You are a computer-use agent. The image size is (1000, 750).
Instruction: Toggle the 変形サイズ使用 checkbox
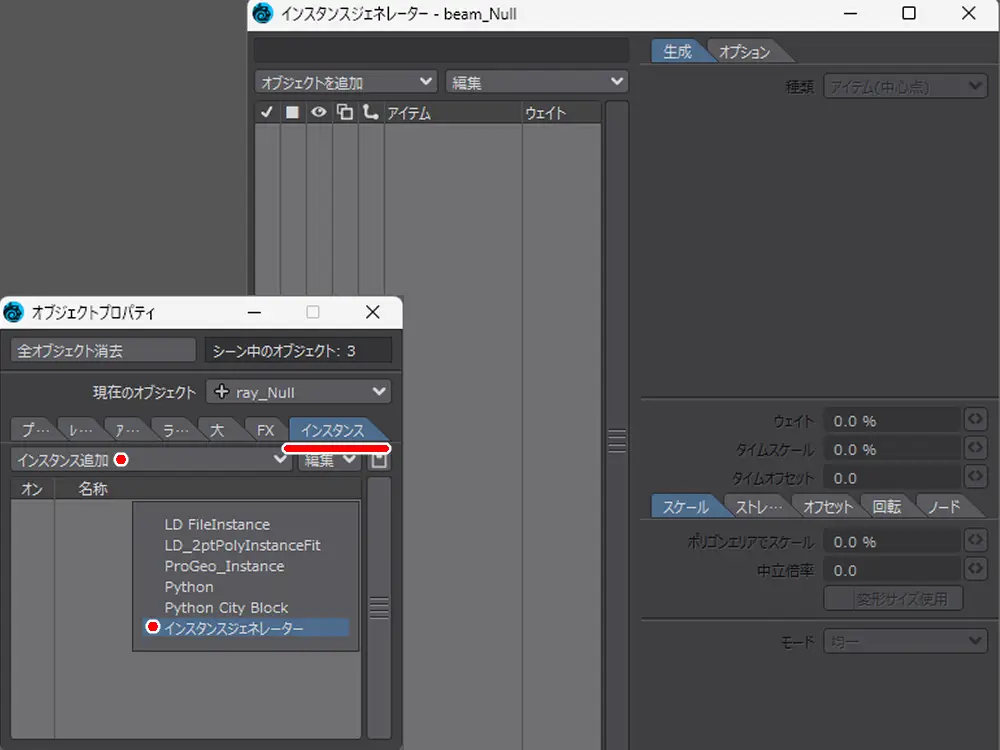[894, 599]
